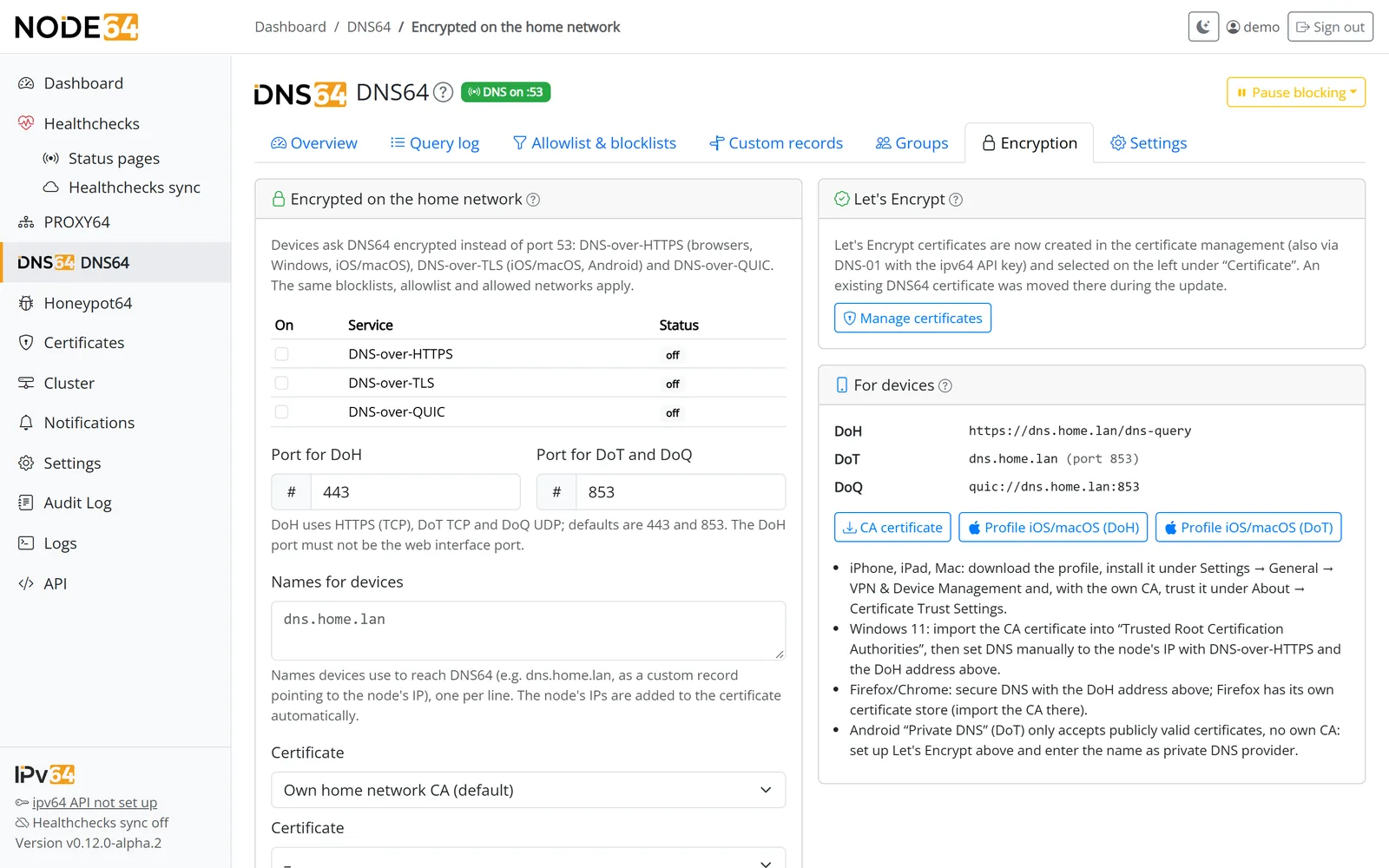Click Port for DoT and DoQ field
Viewport: 1389px width, 868px height.
(x=681, y=492)
